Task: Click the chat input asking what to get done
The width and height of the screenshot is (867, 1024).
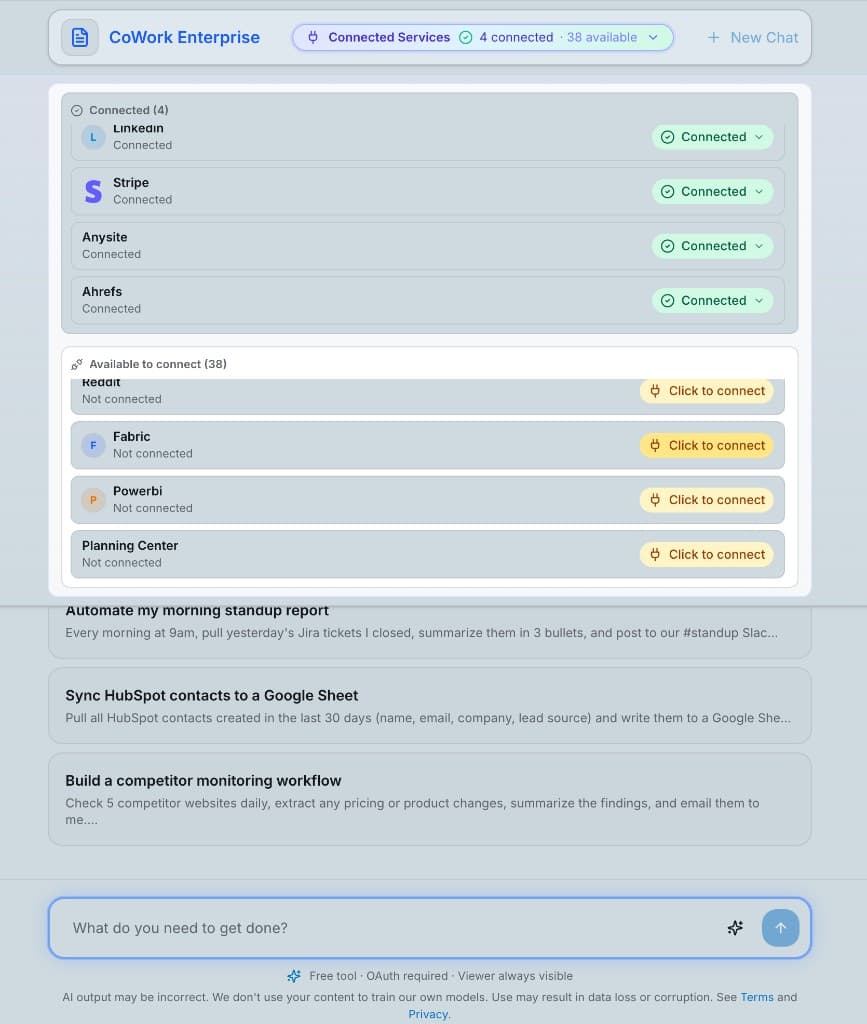Action: coord(300,928)
